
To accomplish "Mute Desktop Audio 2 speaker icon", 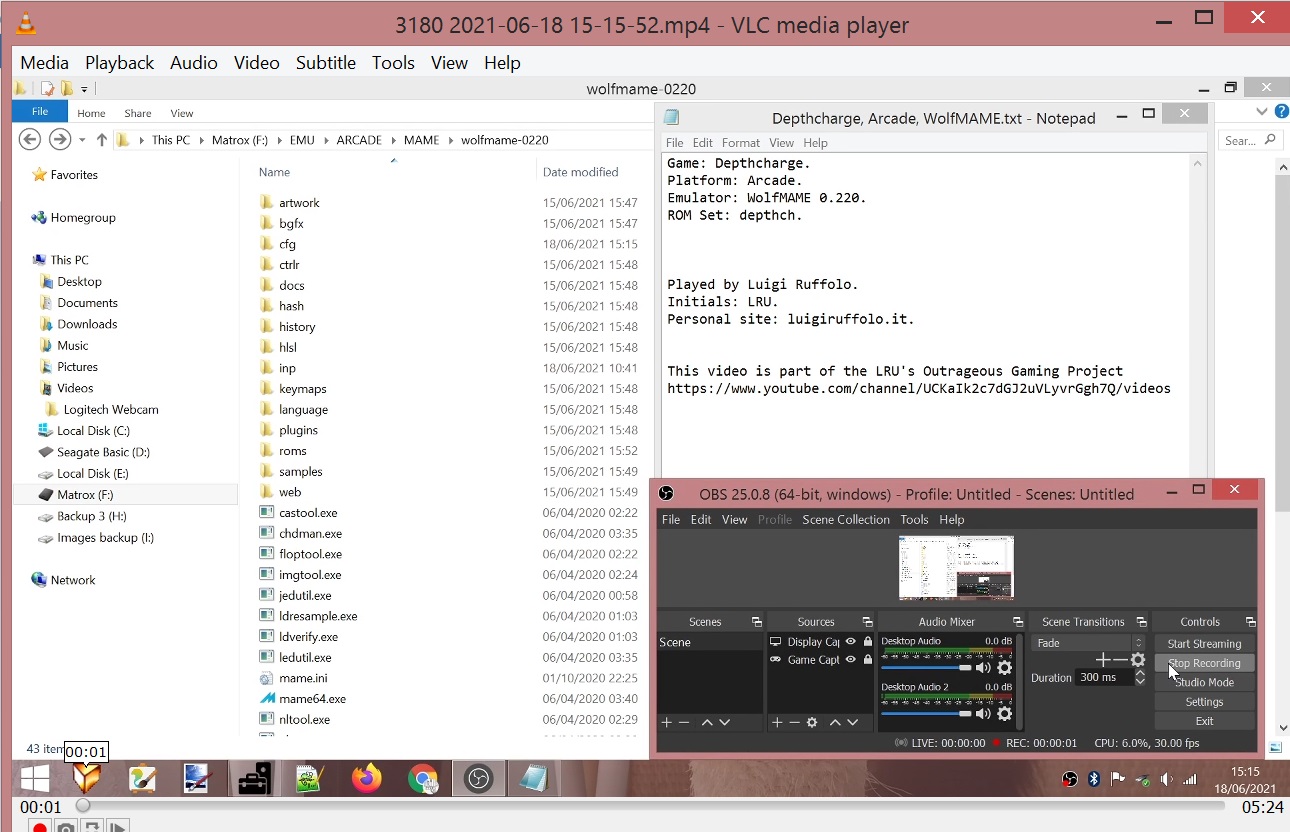I will pos(983,714).
